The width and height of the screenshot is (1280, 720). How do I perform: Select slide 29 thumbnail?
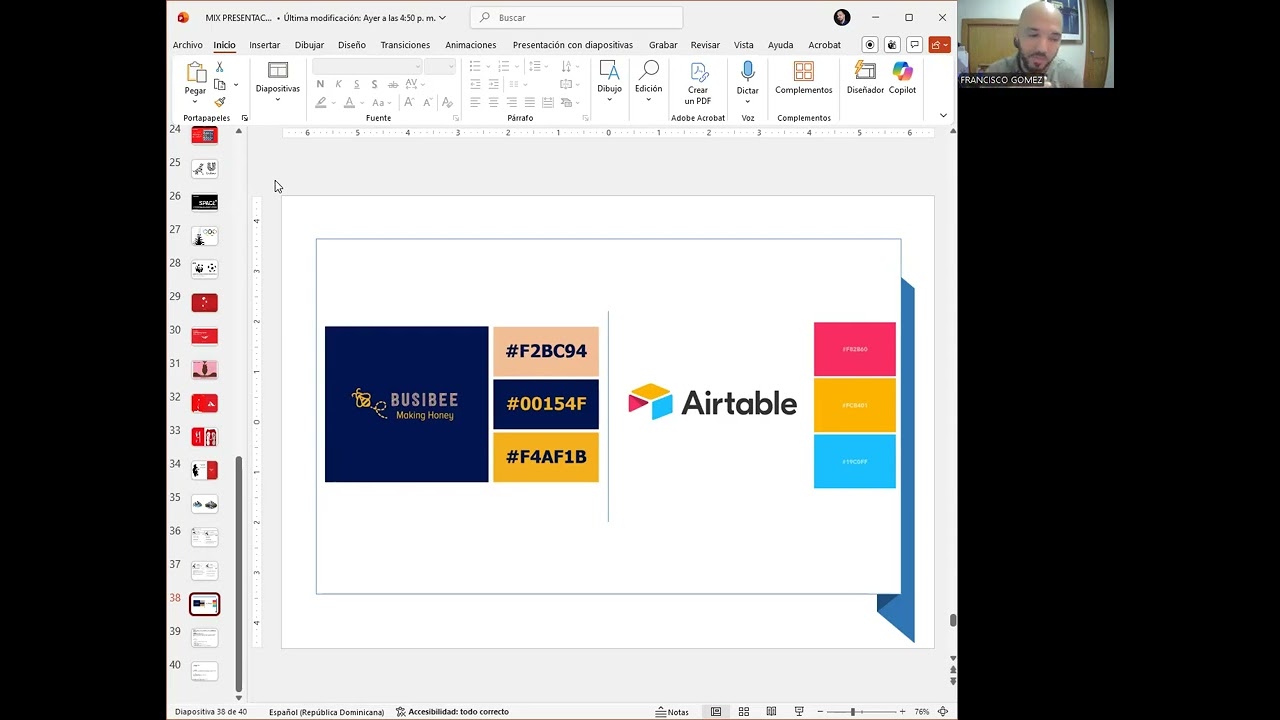tap(204, 303)
